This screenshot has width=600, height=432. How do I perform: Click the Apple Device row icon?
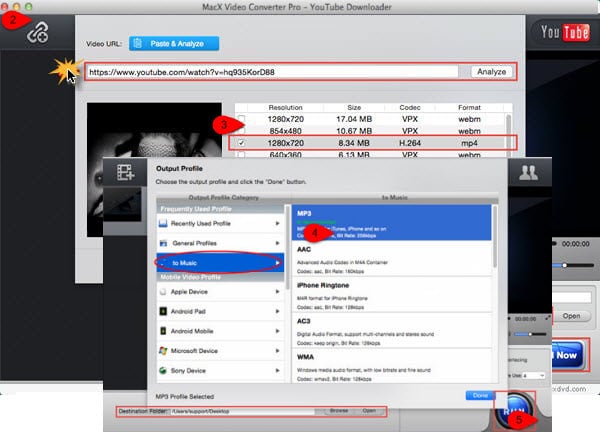tap(163, 292)
